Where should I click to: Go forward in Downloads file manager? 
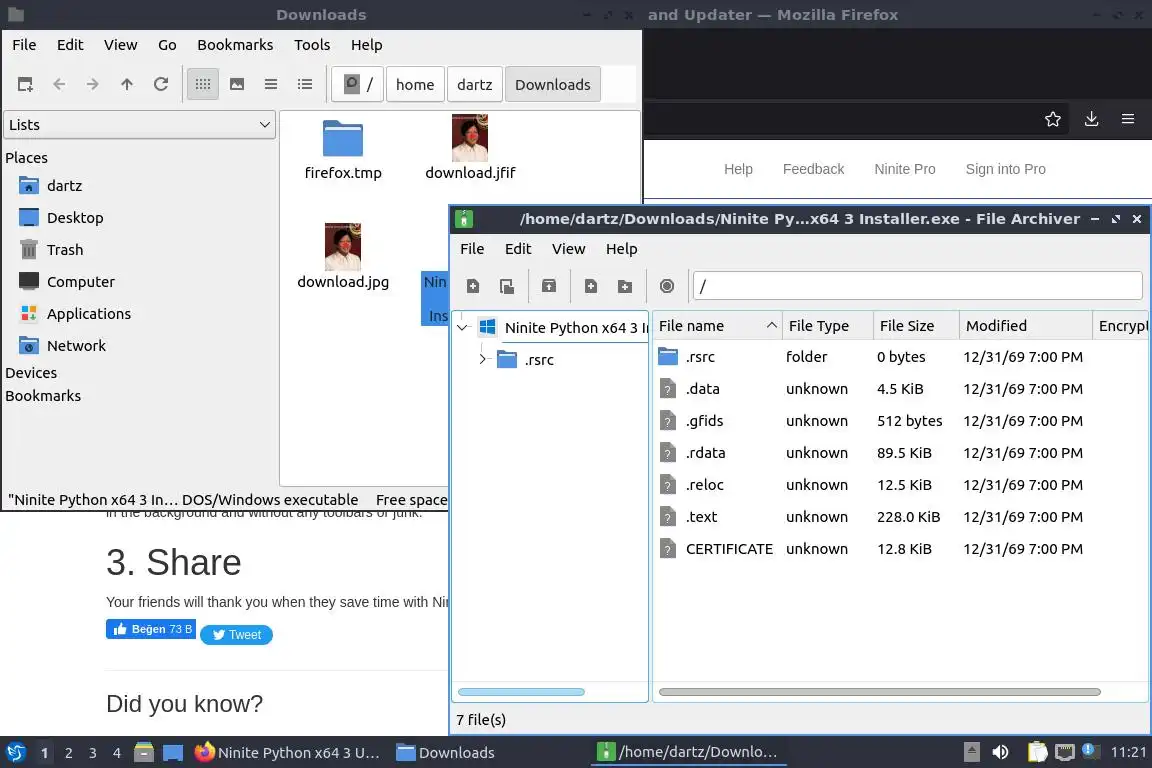pyautogui.click(x=93, y=85)
